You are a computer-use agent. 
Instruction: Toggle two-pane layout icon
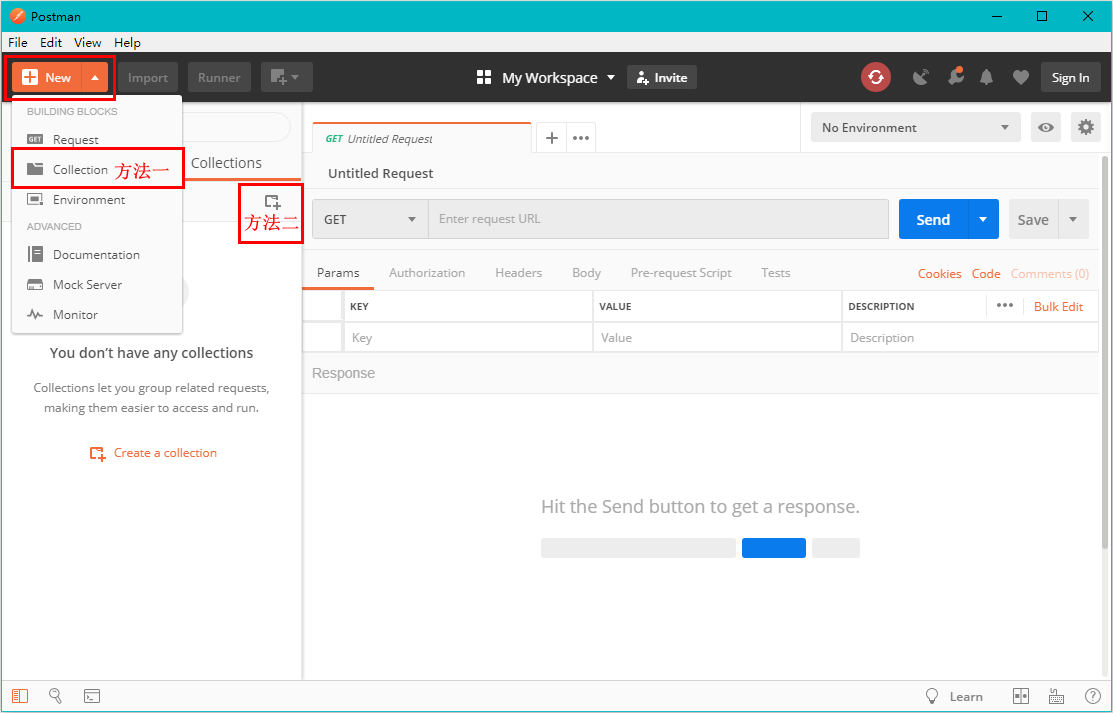point(1021,697)
